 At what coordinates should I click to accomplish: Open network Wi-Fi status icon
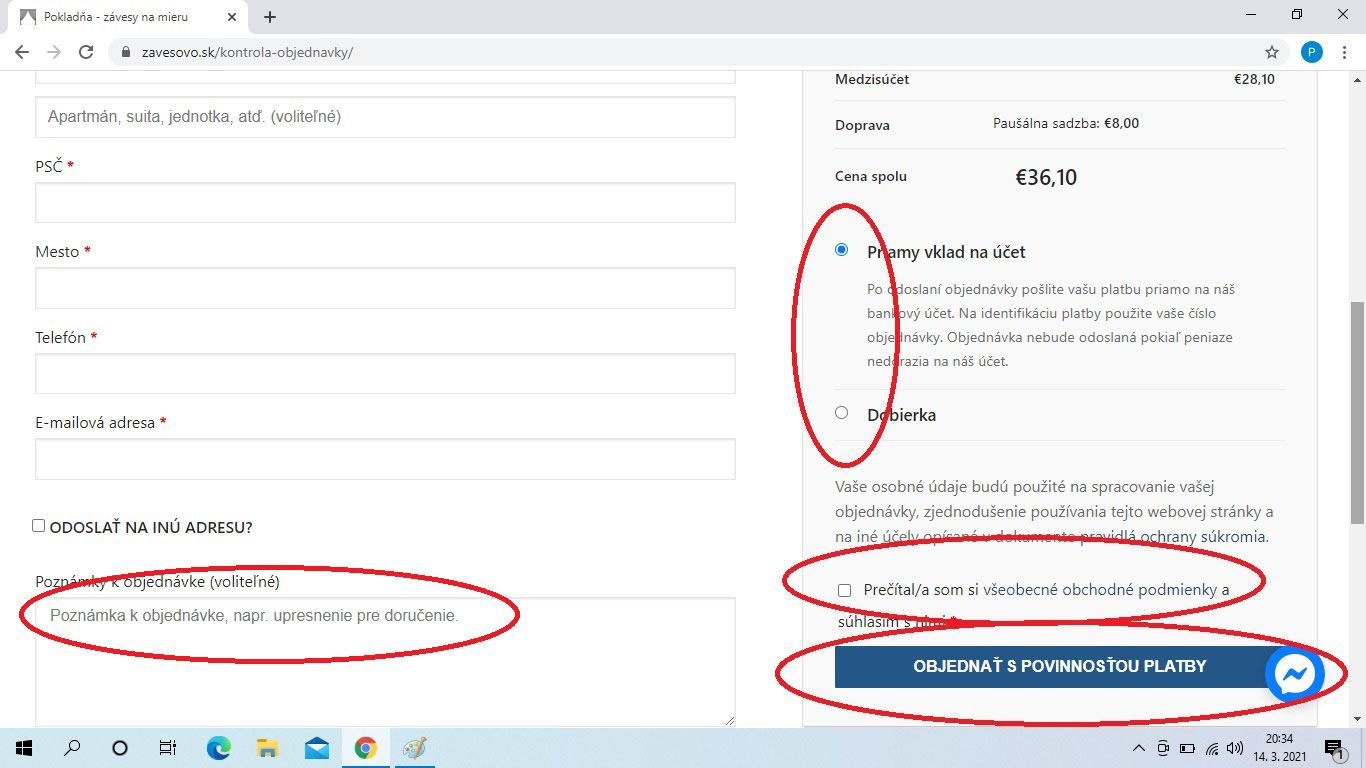click(x=1212, y=748)
